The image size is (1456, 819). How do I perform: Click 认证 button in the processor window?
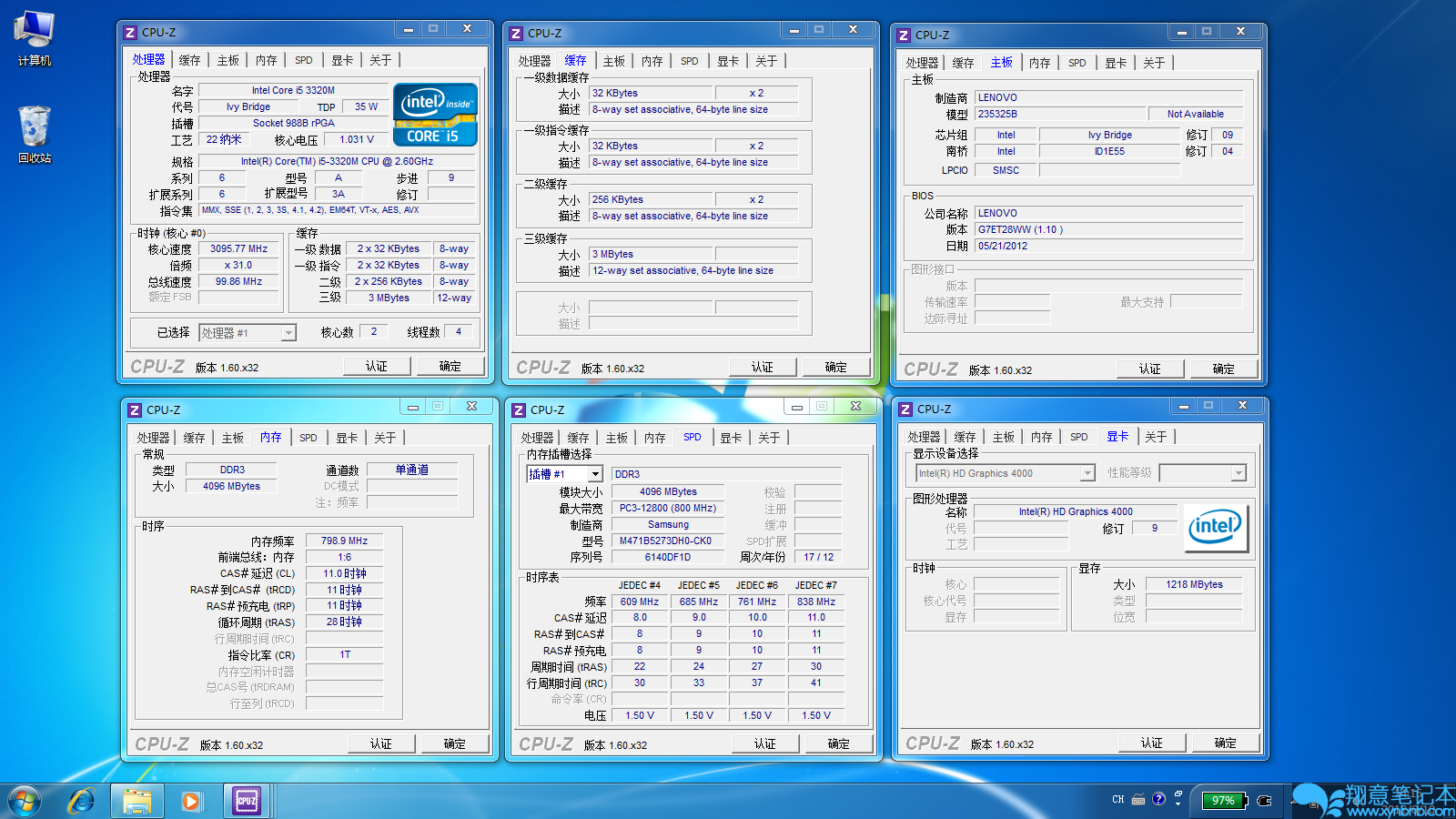[377, 367]
